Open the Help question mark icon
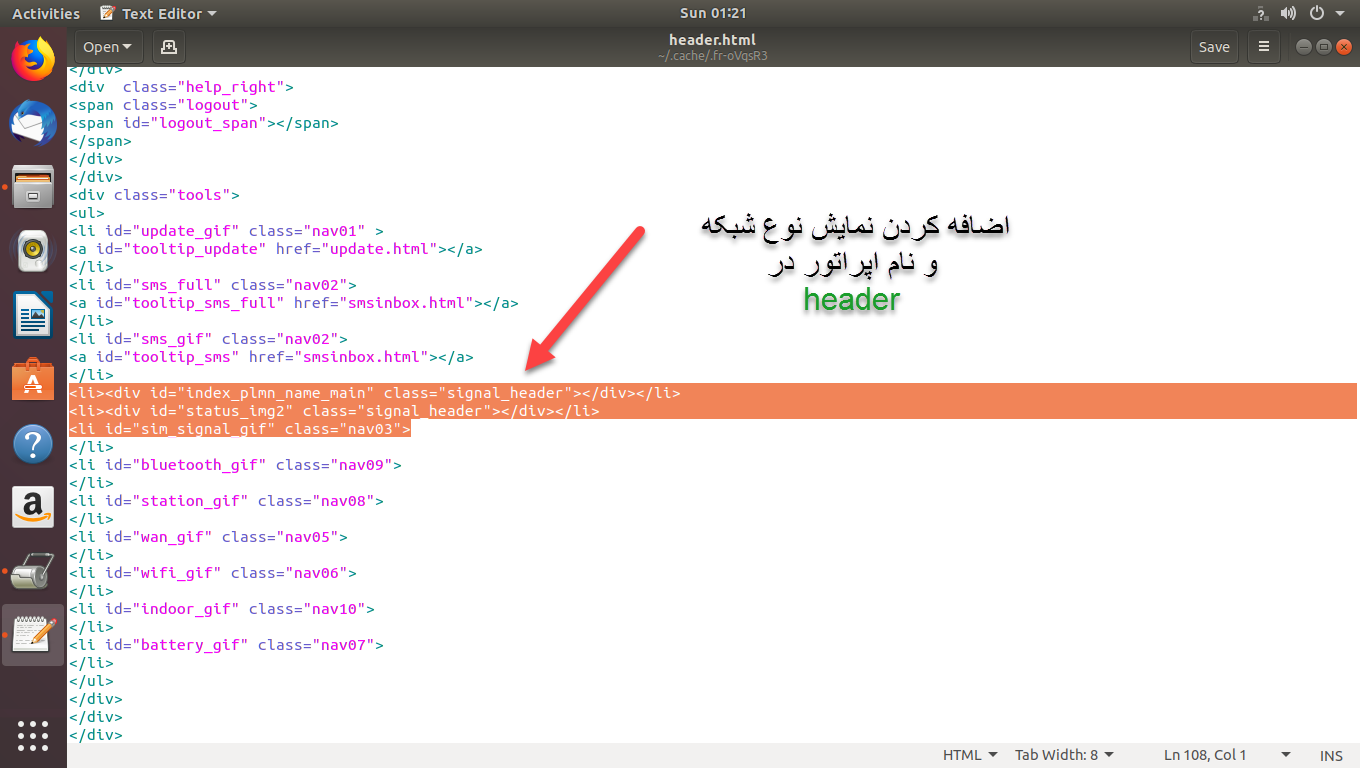This screenshot has width=1360, height=768. [x=33, y=444]
